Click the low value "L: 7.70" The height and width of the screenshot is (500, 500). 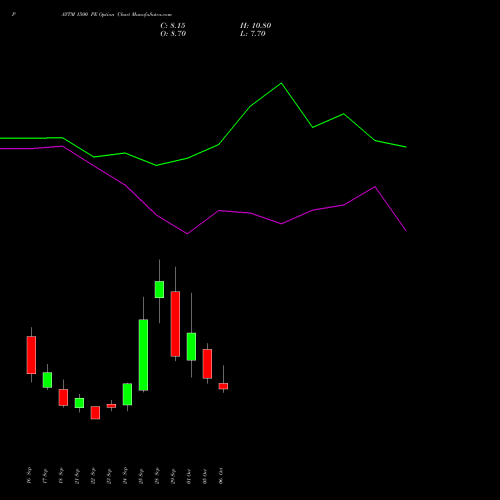pos(253,34)
